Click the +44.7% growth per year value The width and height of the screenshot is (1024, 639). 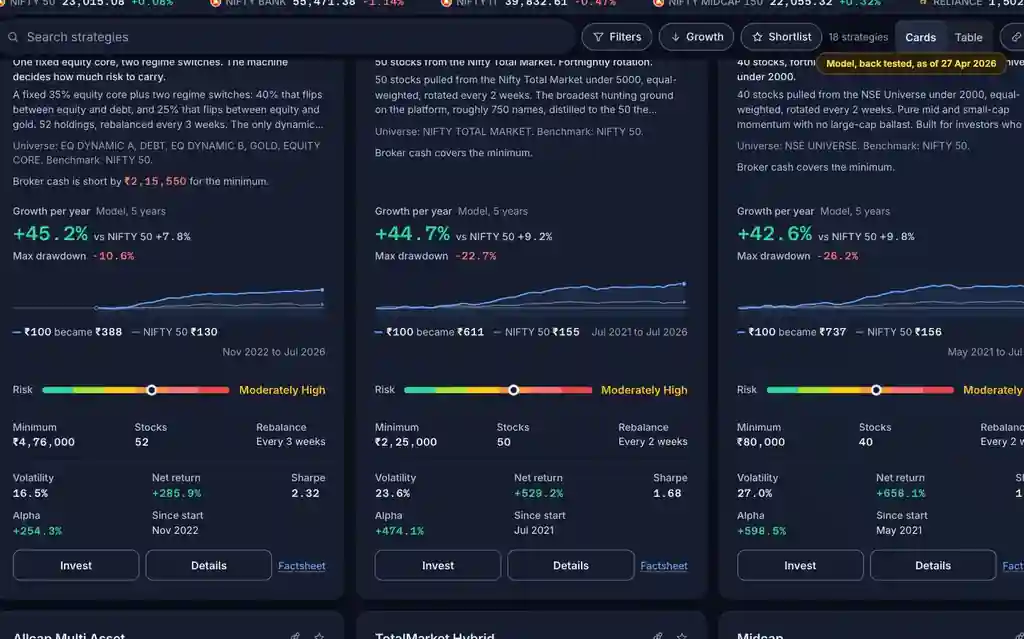tap(412, 234)
